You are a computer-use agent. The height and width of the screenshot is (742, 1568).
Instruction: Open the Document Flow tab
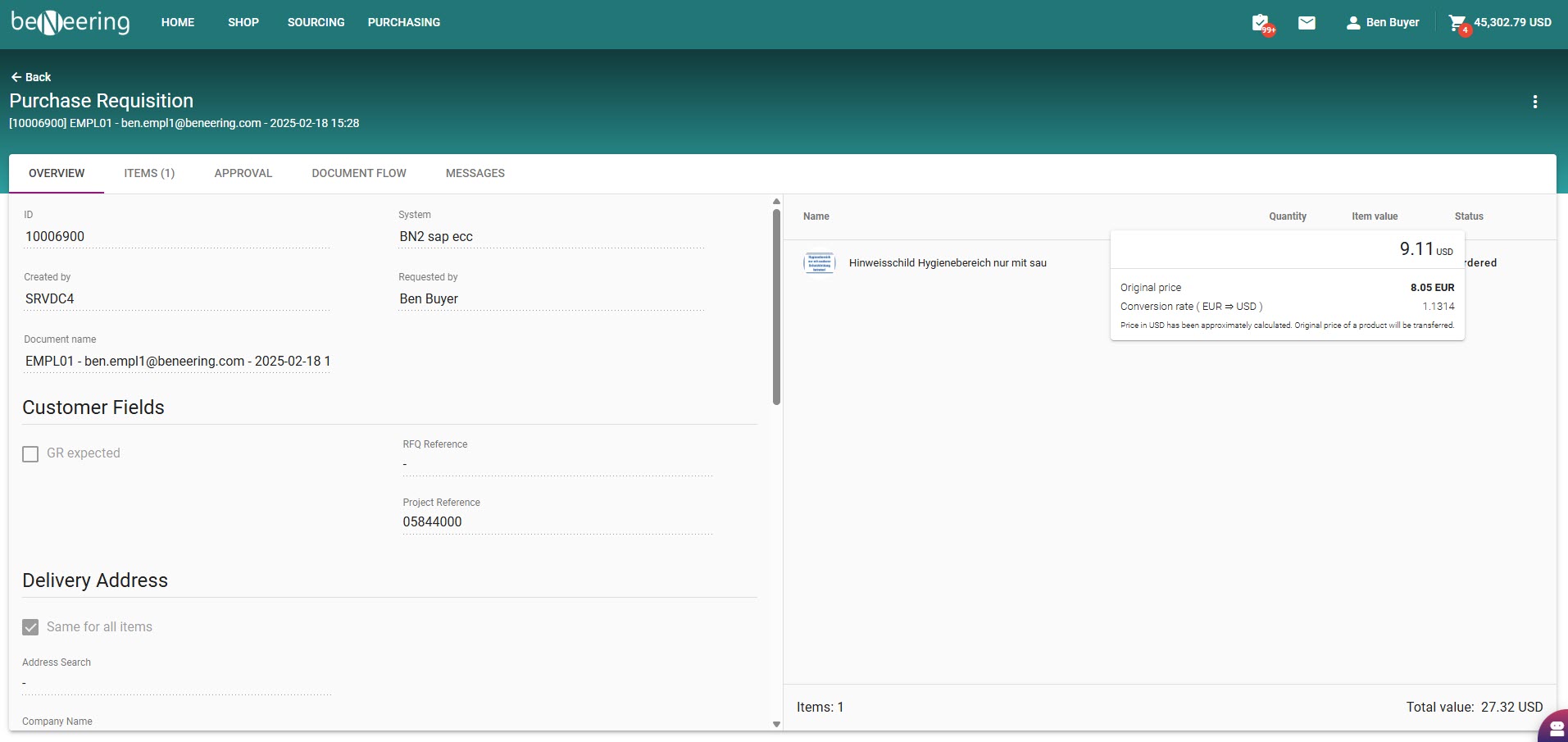point(359,173)
